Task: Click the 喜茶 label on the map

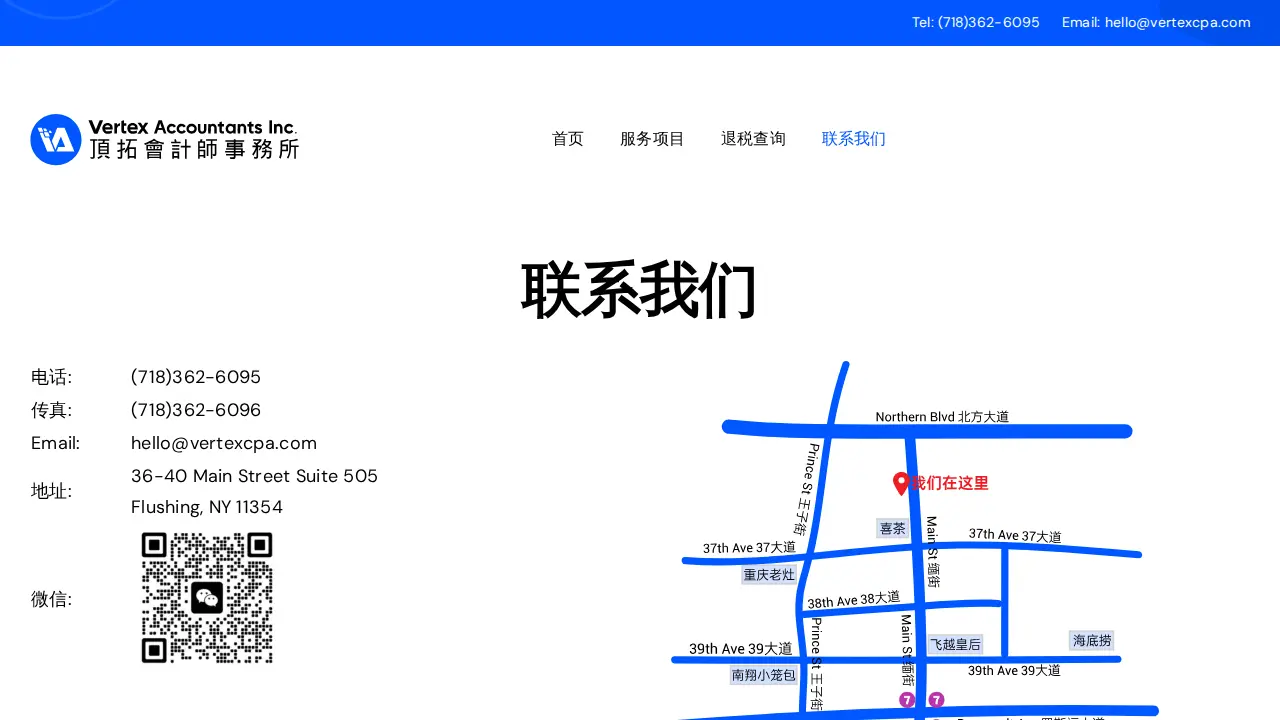Action: 893,528
